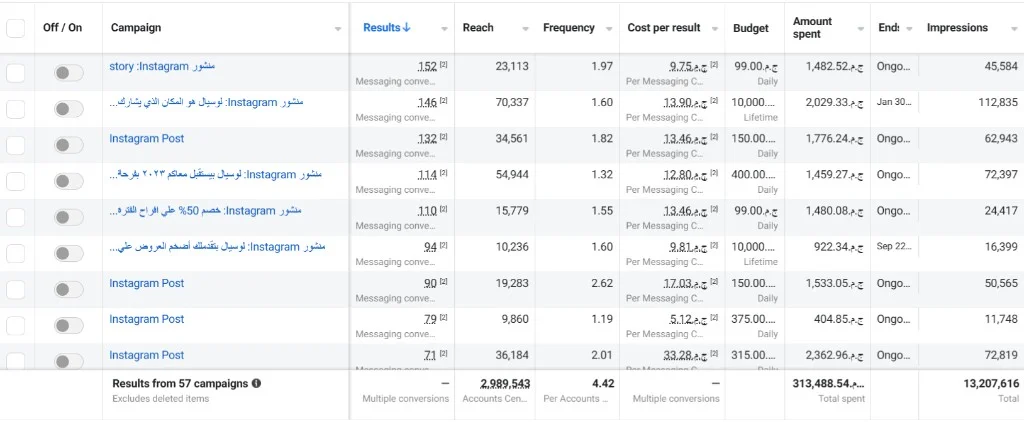Viewport: 1024px width, 422px height.
Task: Open the Reach column dropdown arrow
Action: 525,29
